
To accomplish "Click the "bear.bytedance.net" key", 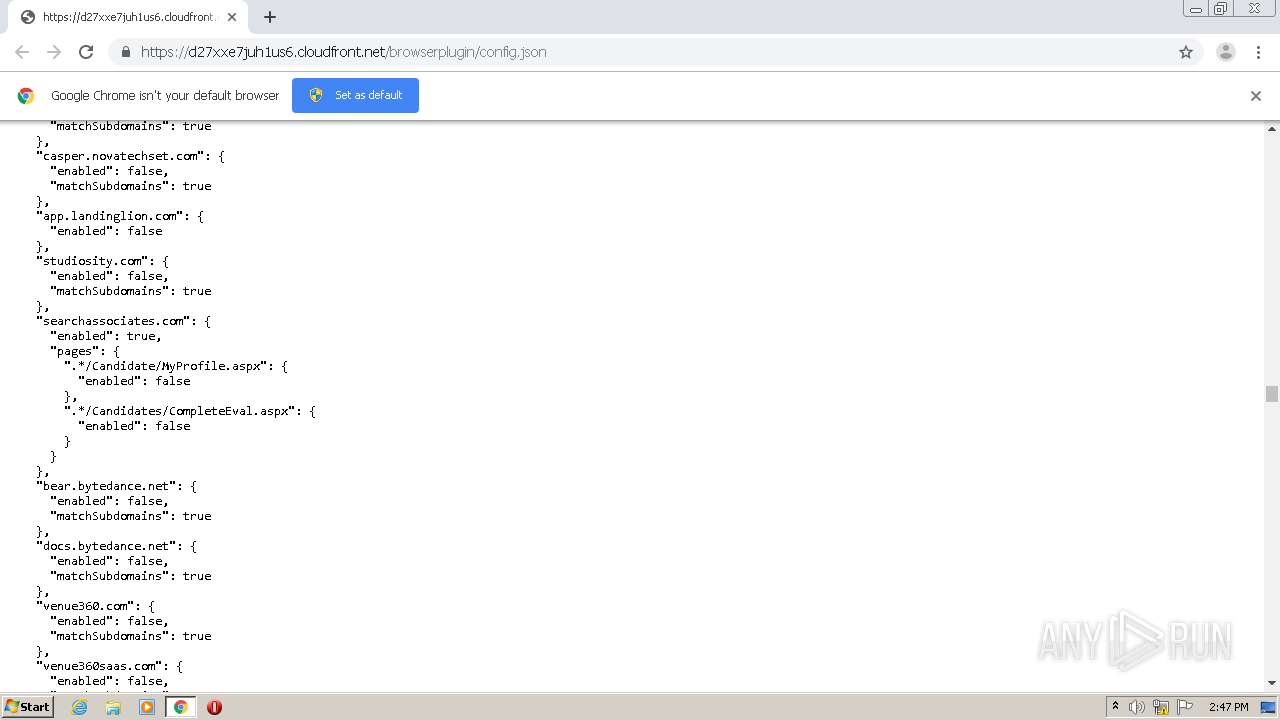I will [107, 486].
